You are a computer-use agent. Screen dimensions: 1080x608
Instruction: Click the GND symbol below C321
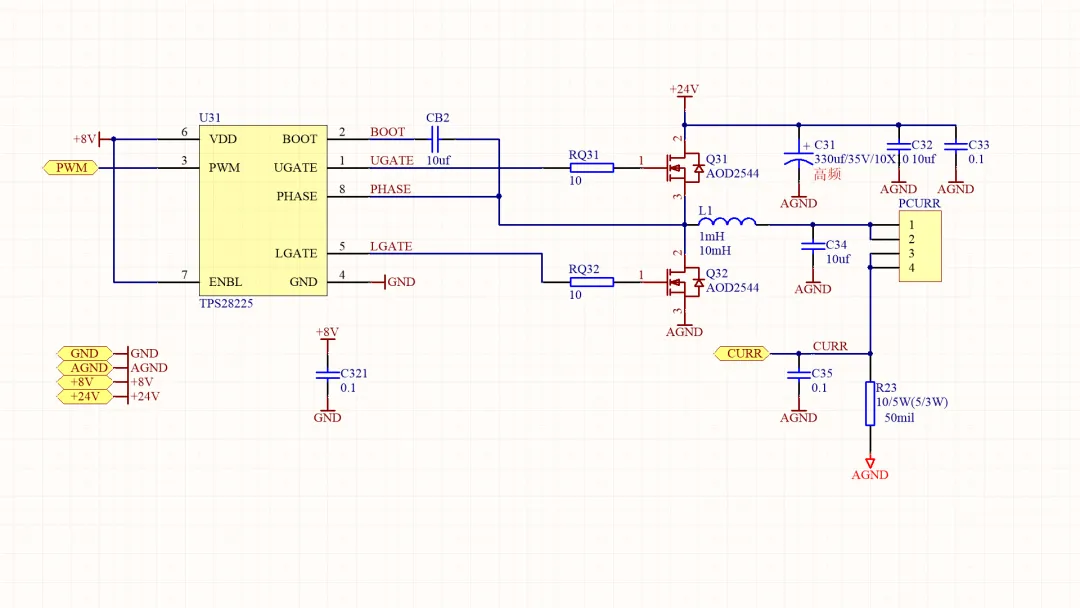327,415
